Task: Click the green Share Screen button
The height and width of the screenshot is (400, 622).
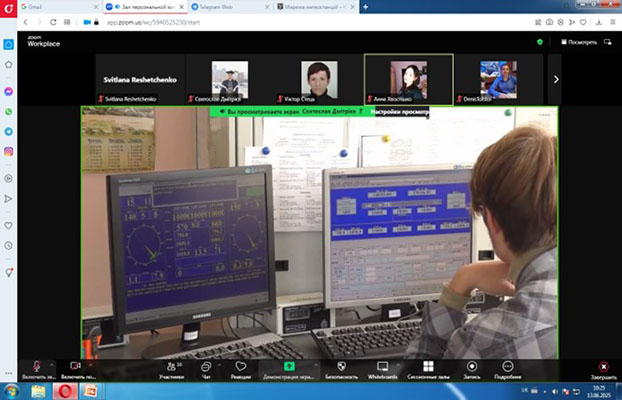Action: (x=289, y=367)
